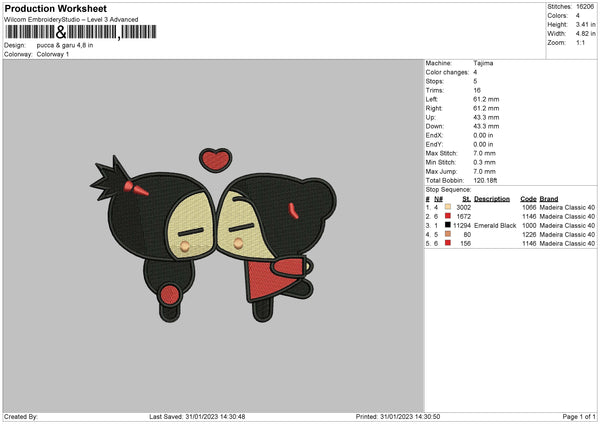Click the 'Brand' column header
This screenshot has height=424, width=600.
point(549,199)
